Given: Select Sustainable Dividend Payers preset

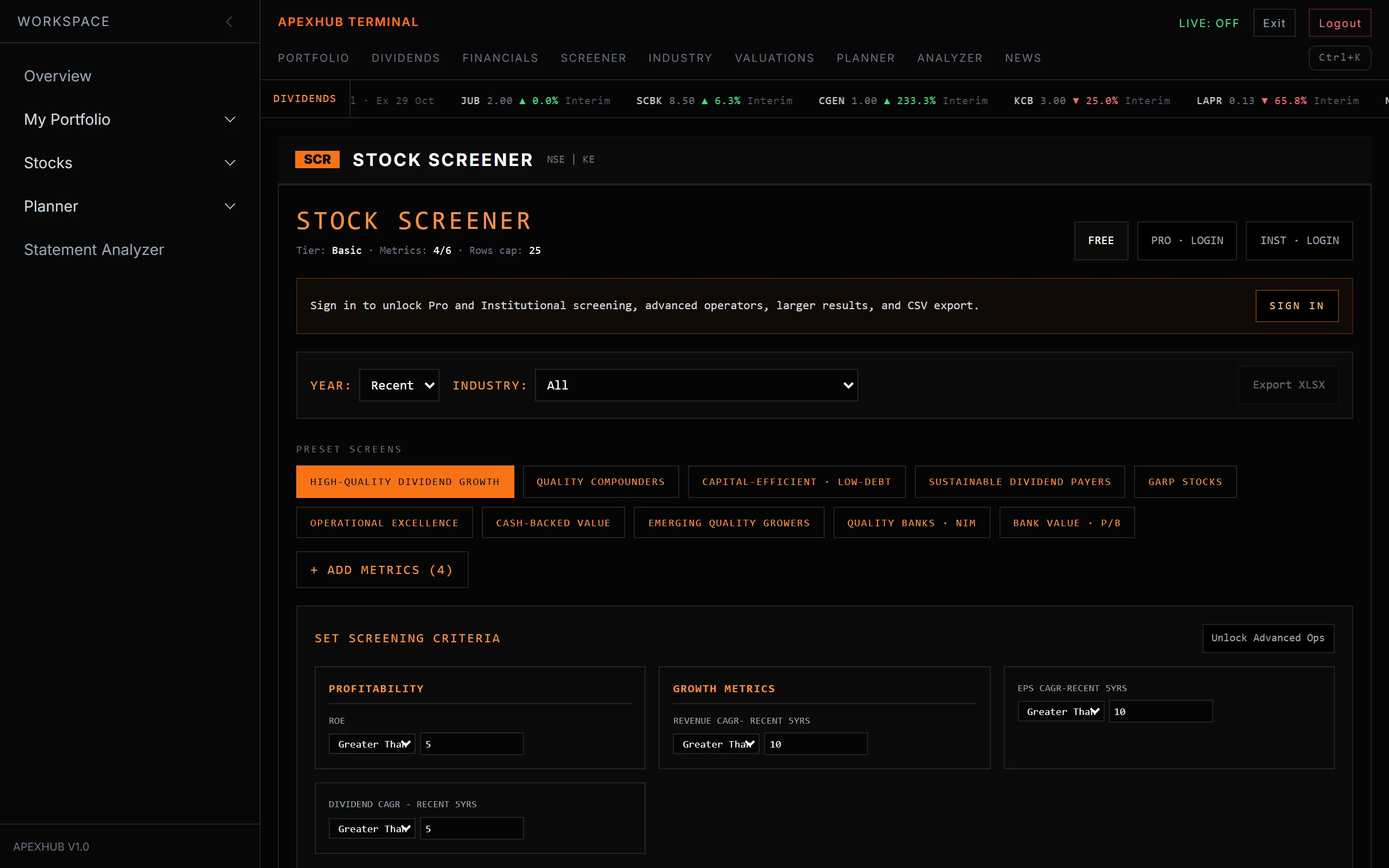Looking at the screenshot, I should point(1020,482).
